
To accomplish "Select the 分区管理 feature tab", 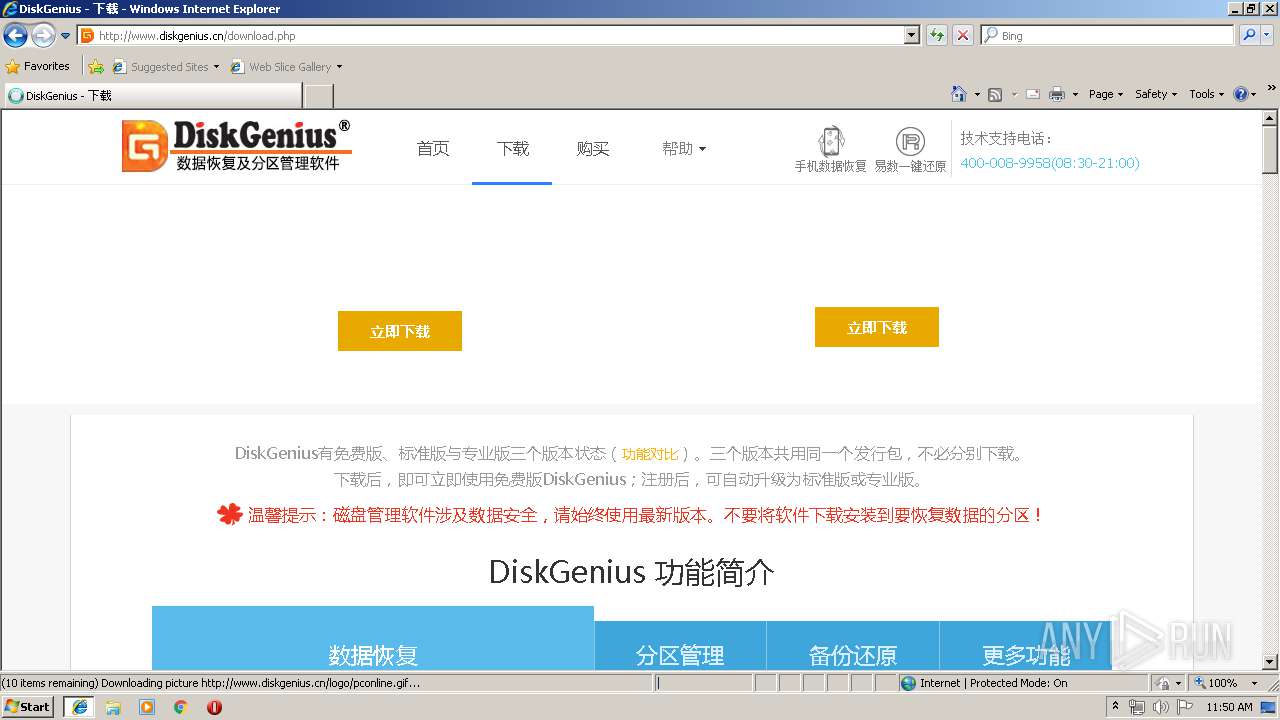I will pyautogui.click(x=680, y=646).
